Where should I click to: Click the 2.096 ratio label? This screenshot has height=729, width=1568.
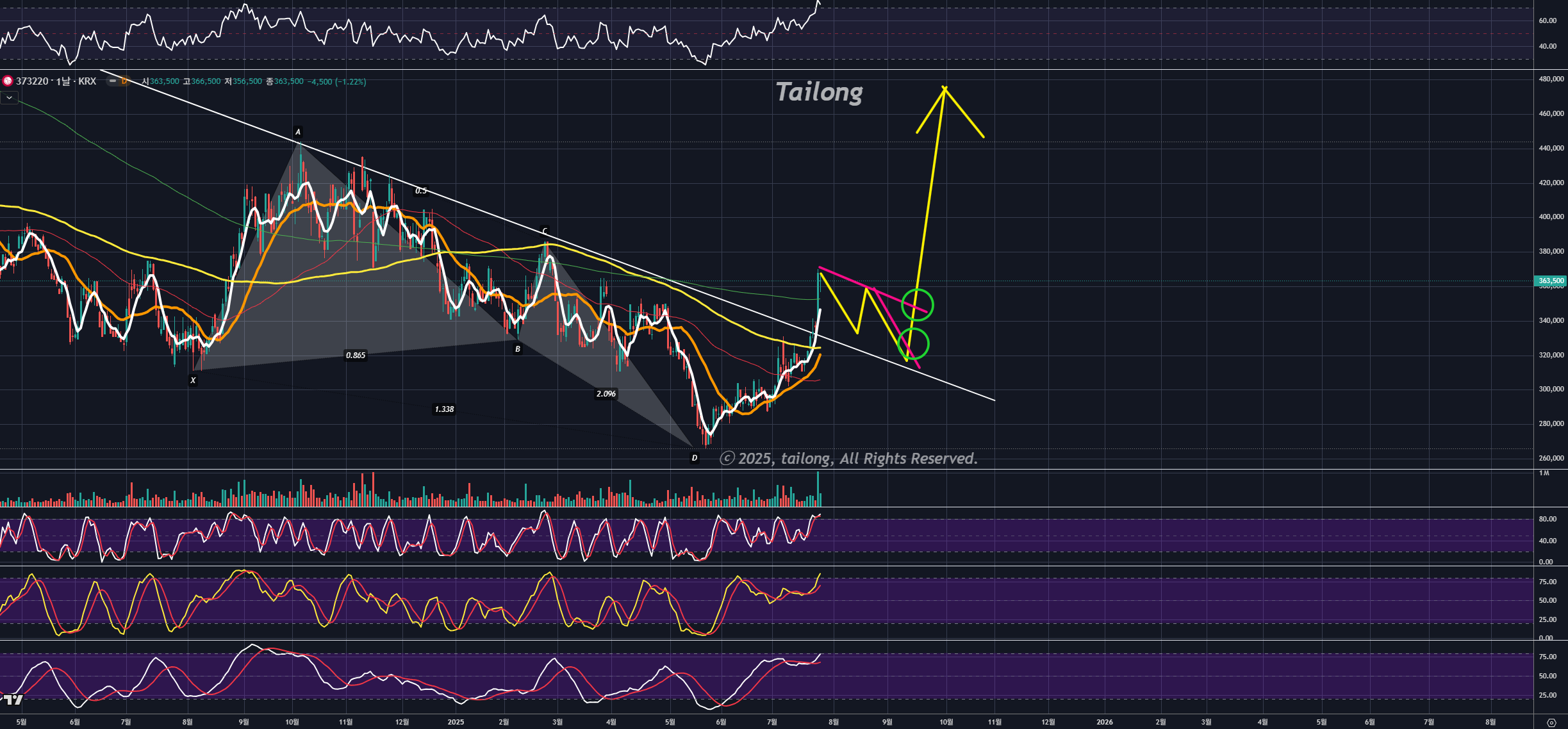click(x=606, y=394)
